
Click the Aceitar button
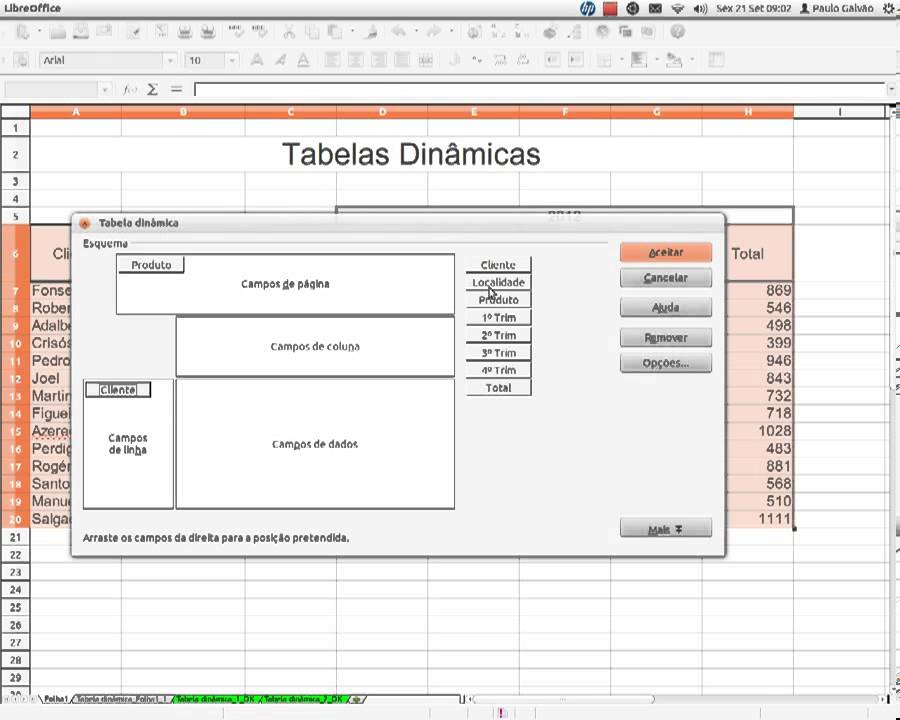(666, 252)
